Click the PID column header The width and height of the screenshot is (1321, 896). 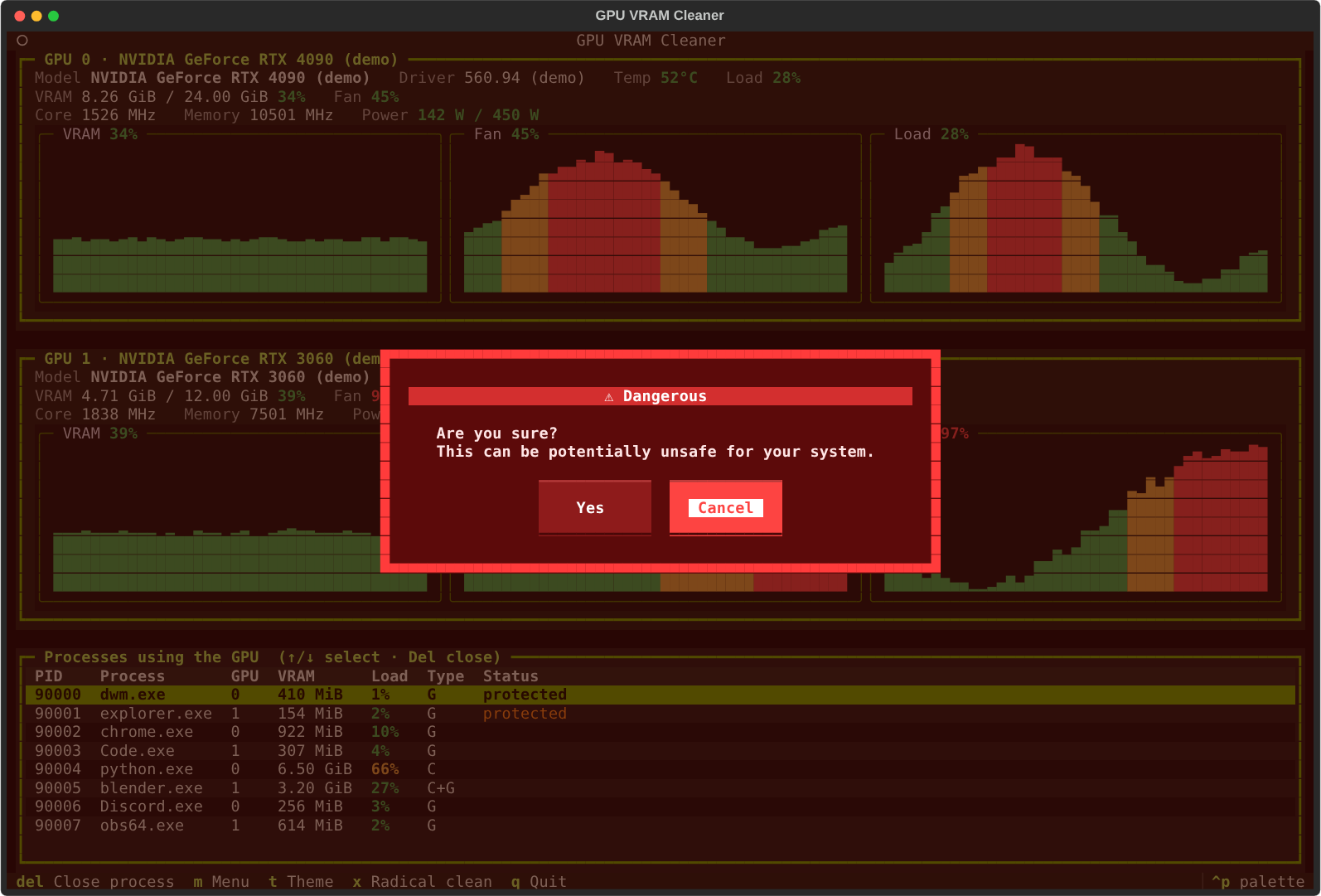pos(48,676)
